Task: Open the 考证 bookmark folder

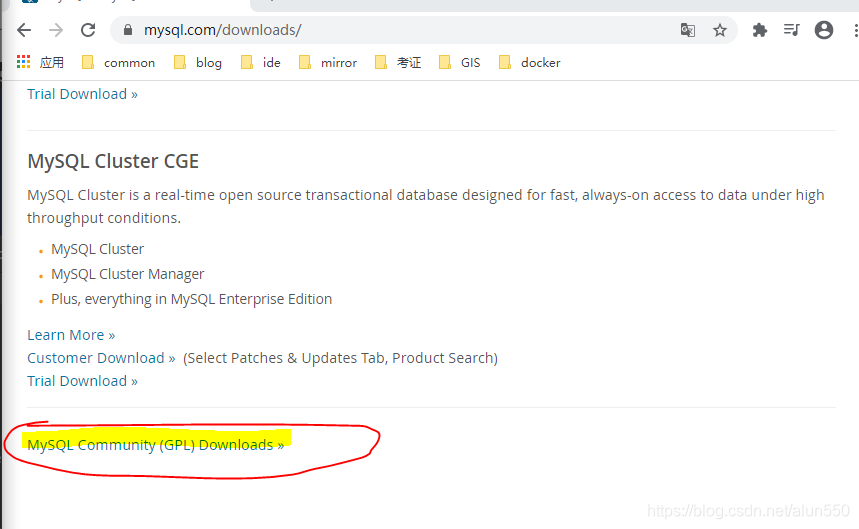Action: (398, 62)
